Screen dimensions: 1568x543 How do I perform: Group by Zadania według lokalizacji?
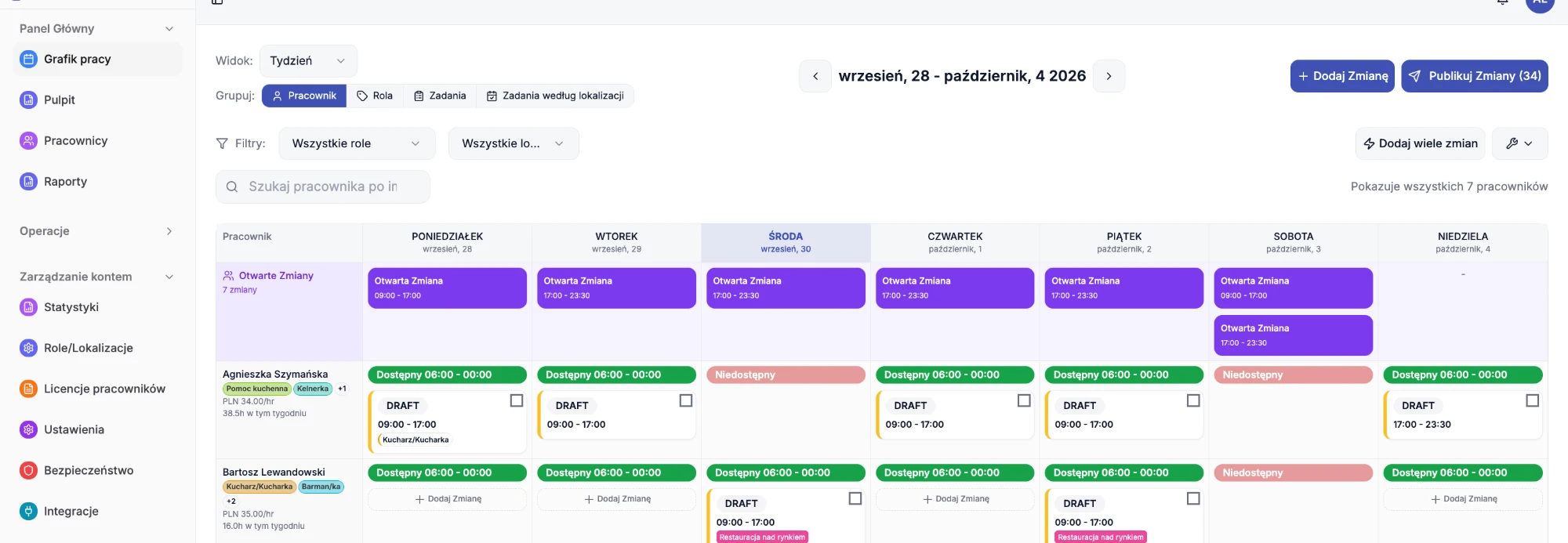coord(555,96)
